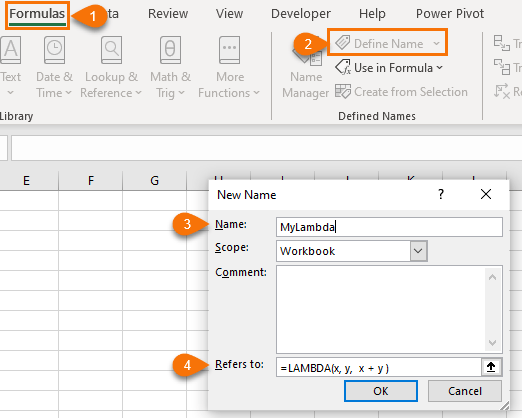Expand the Use in Formula dropdown arrow
This screenshot has height=418, width=522.
click(x=440, y=68)
